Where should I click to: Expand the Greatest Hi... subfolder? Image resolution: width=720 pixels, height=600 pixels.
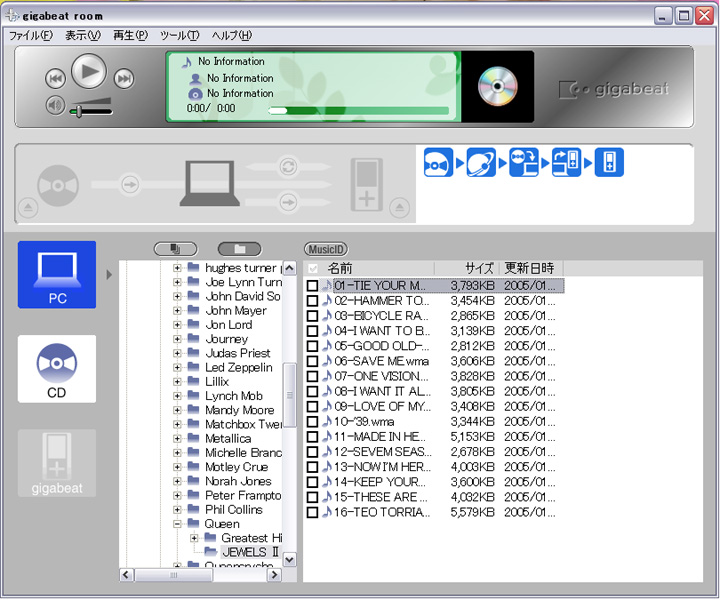tap(194, 538)
